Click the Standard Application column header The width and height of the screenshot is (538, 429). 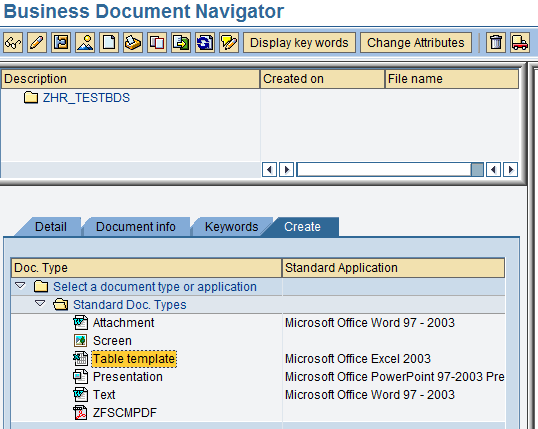click(x=394, y=268)
